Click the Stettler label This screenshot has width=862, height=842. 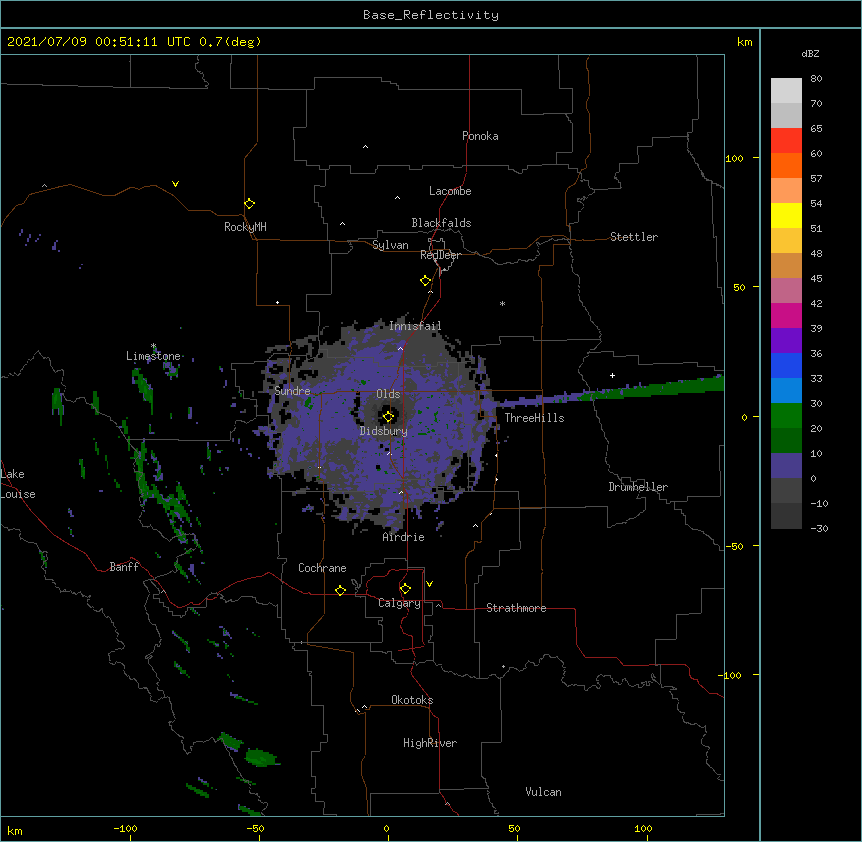click(634, 237)
